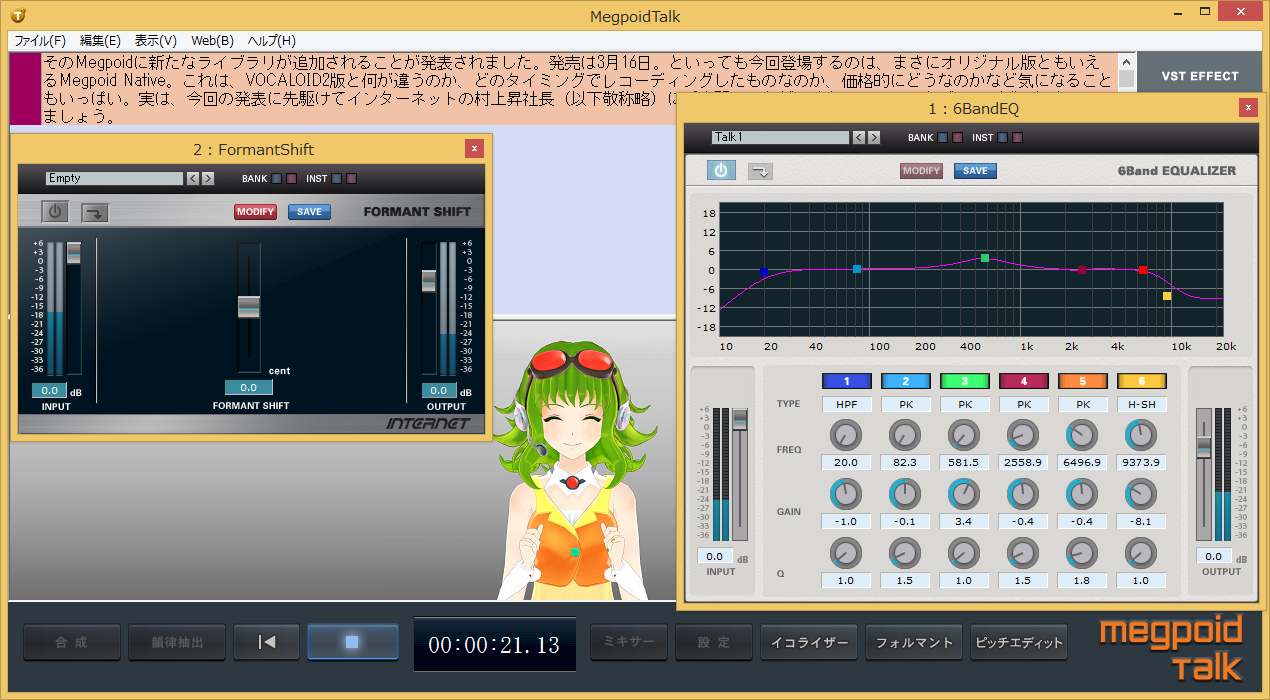The height and width of the screenshot is (700, 1270).
Task: Open Talk1 preset name field in 6BandEQ
Action: [780, 137]
